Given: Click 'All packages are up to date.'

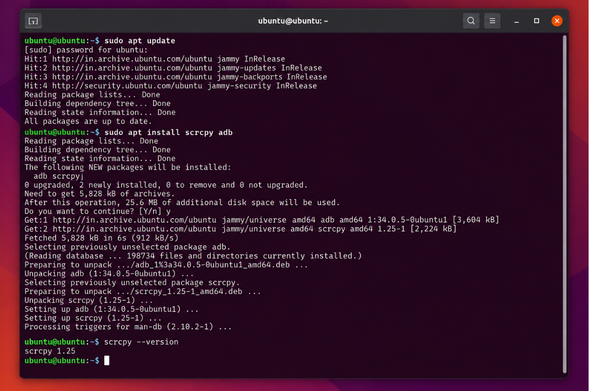Looking at the screenshot, I should point(88,121).
